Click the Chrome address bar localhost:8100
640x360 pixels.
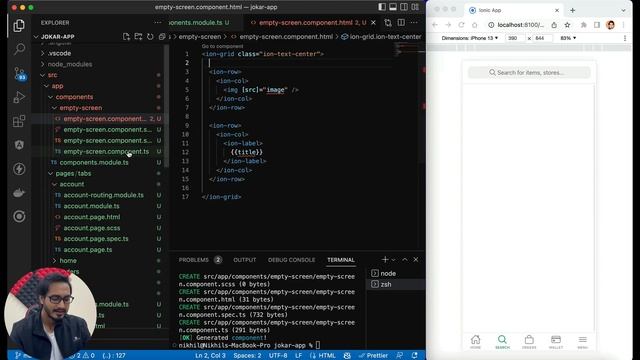pyautogui.click(x=520, y=25)
